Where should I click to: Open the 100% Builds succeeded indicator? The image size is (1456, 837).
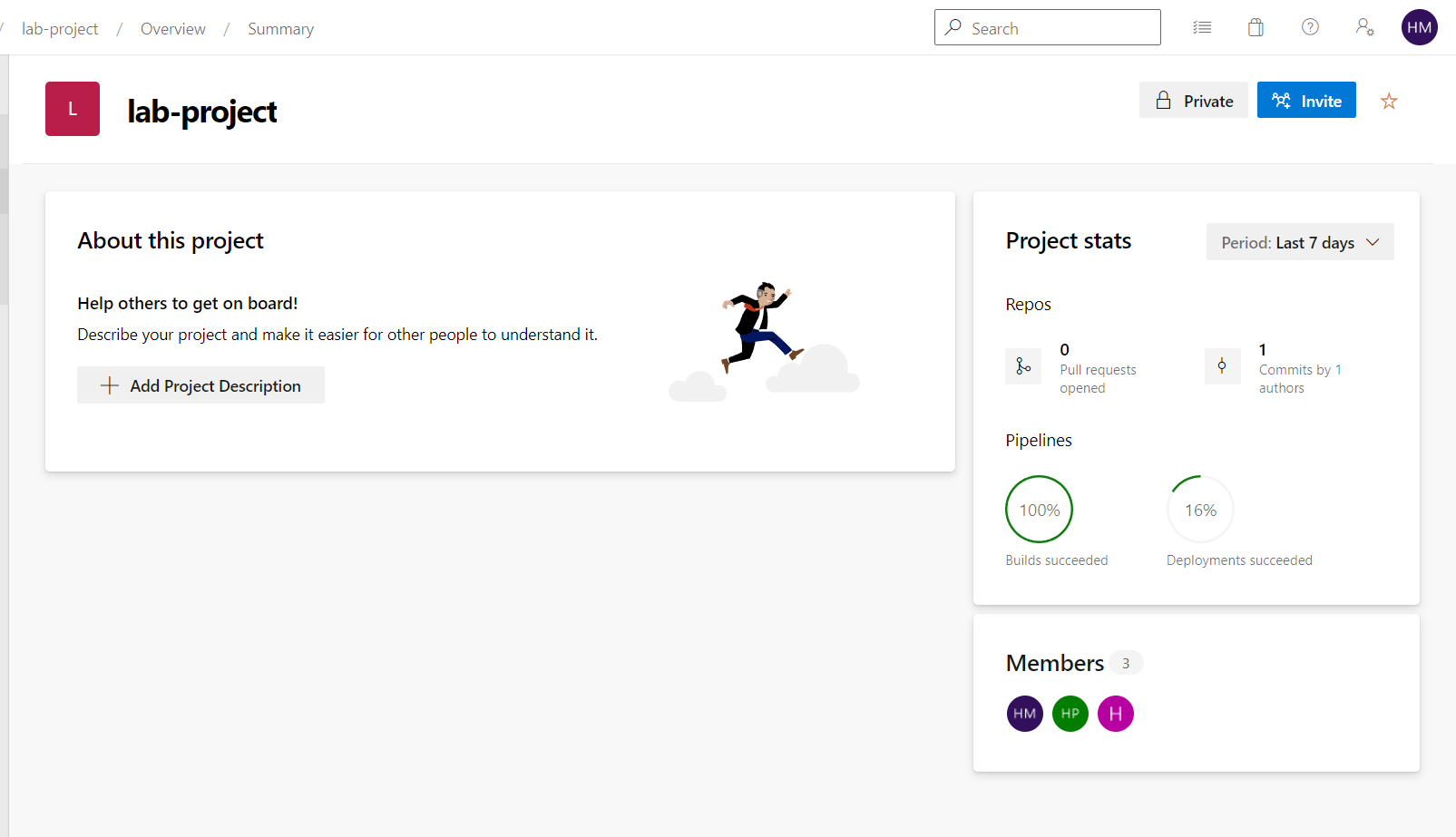pyautogui.click(x=1040, y=510)
